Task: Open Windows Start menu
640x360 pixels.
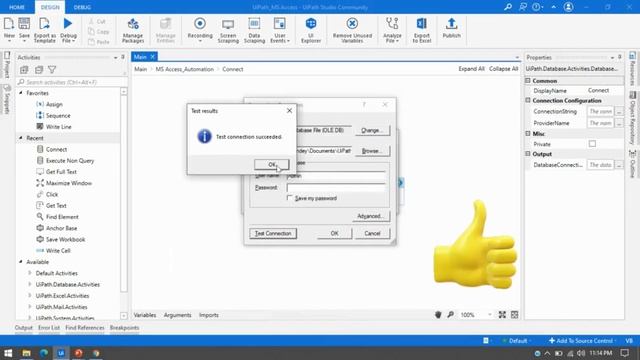Action: pyautogui.click(x=8, y=353)
